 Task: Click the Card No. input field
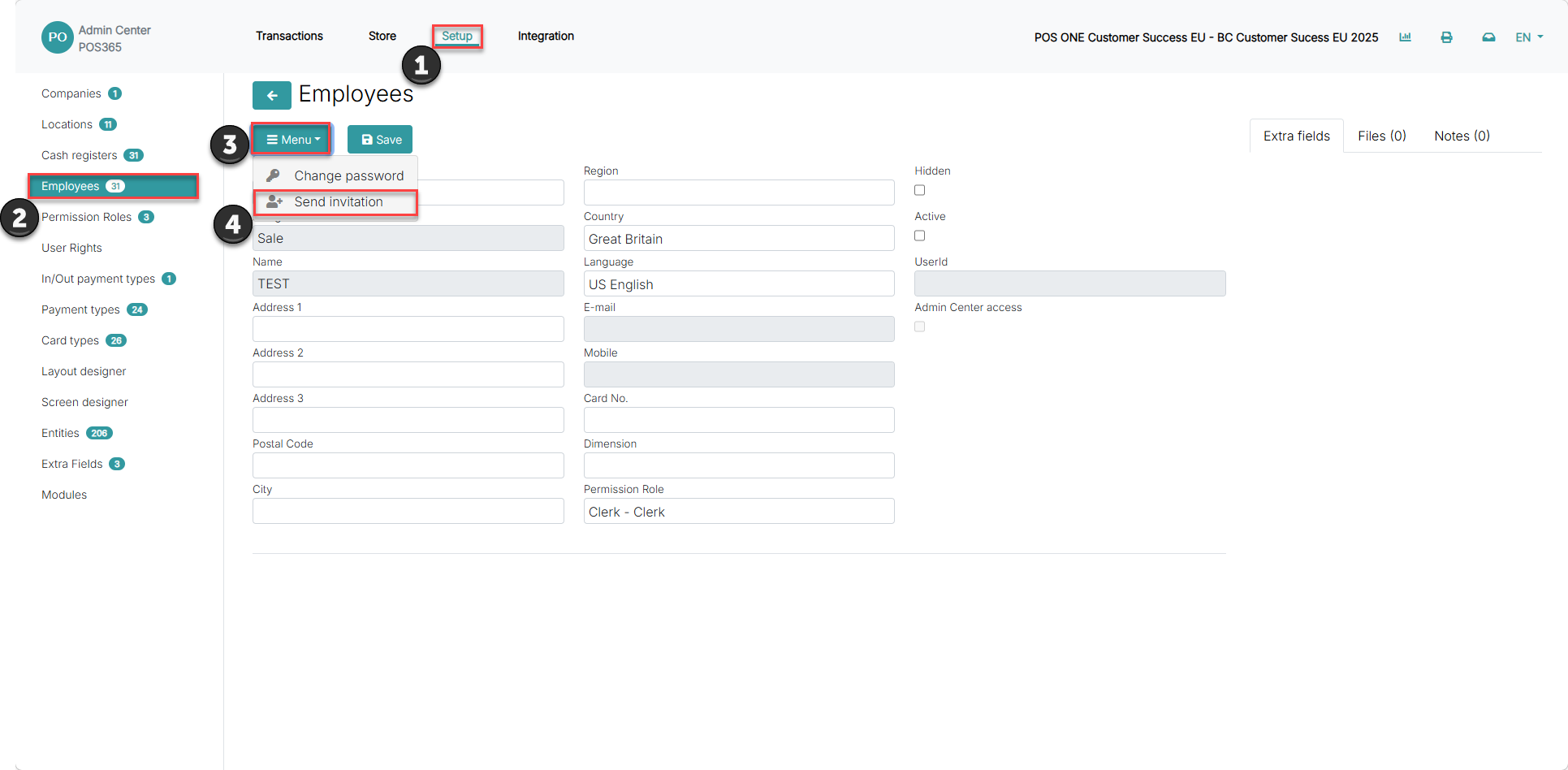(x=739, y=420)
